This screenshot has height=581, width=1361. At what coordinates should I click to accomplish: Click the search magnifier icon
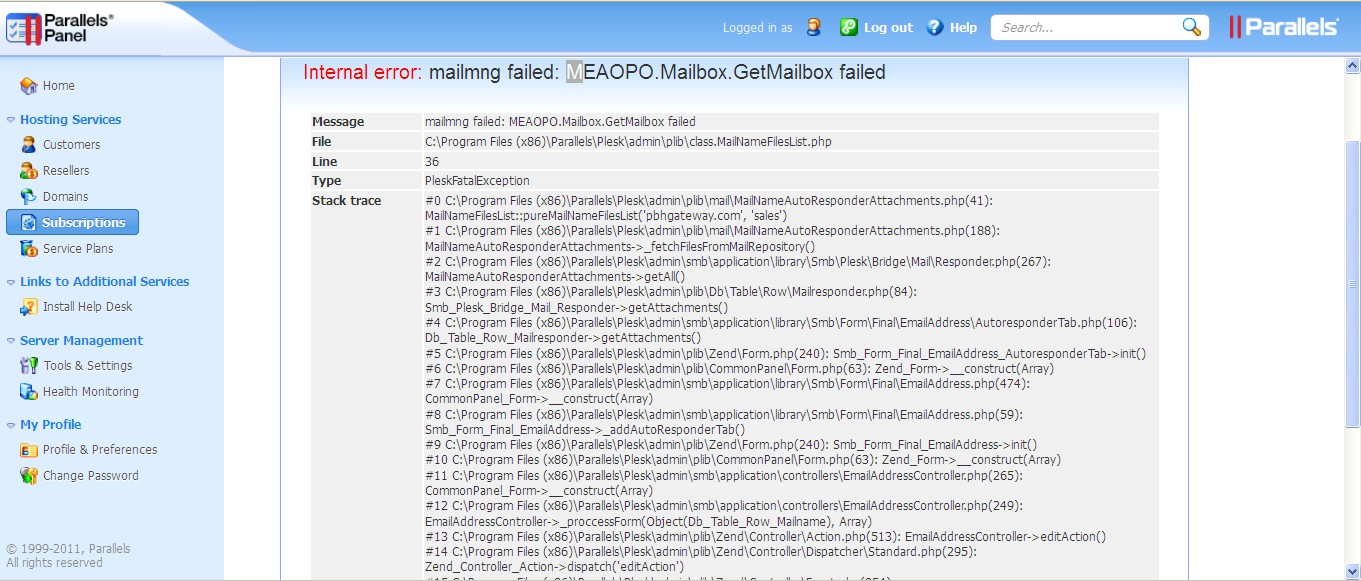[1192, 27]
